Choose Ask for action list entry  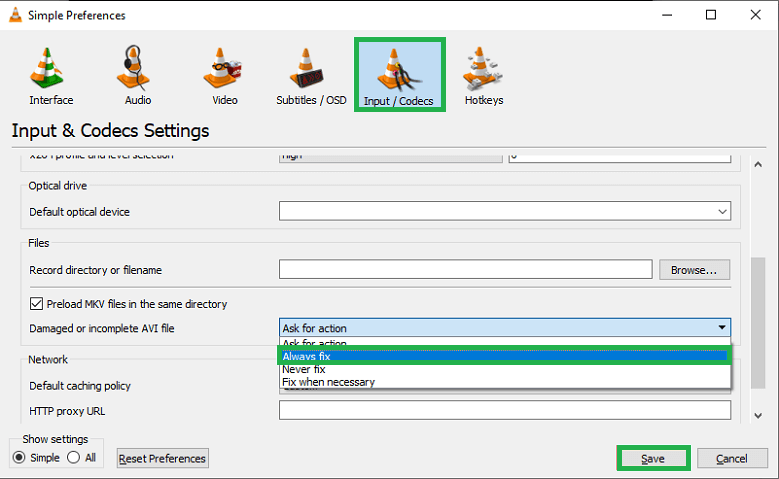click(x=505, y=343)
